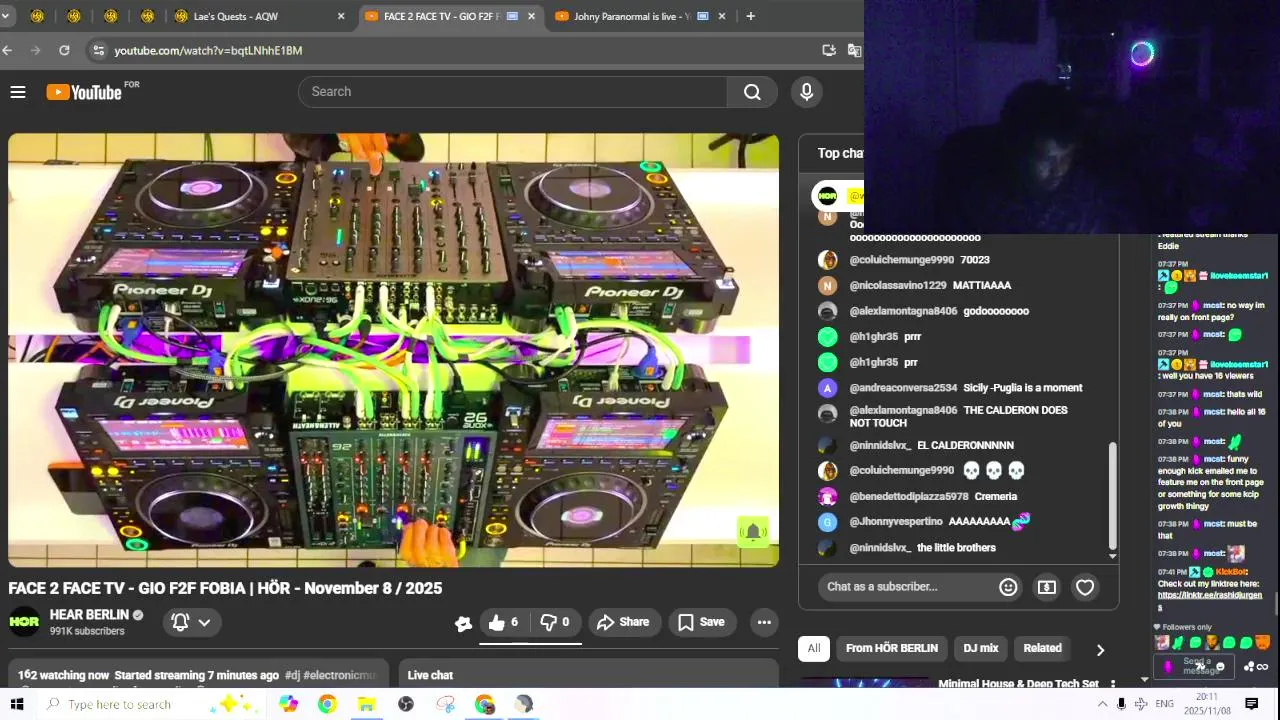Click the Thanks icon beside like button

(x=463, y=623)
